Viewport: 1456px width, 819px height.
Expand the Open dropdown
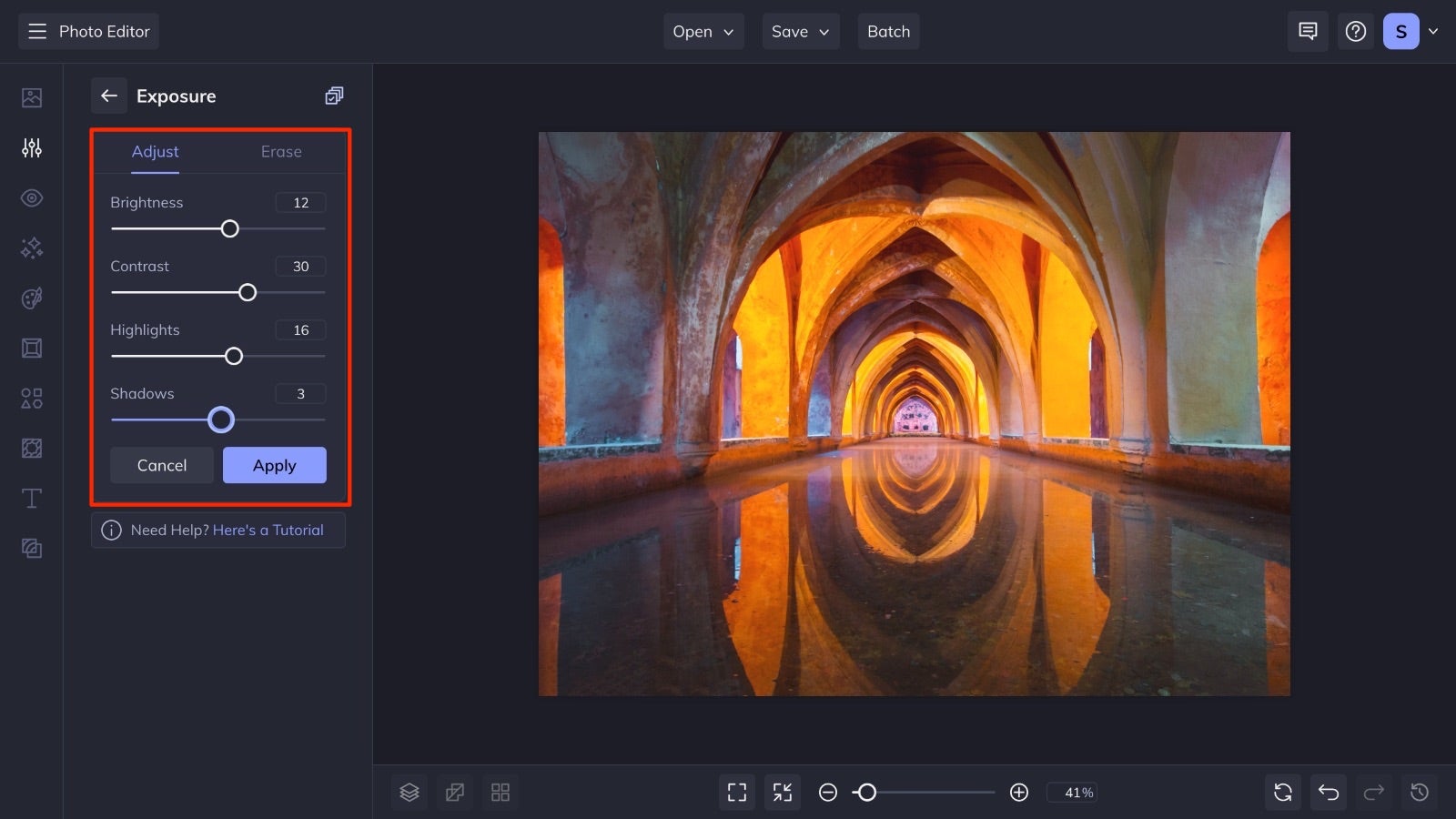[703, 31]
